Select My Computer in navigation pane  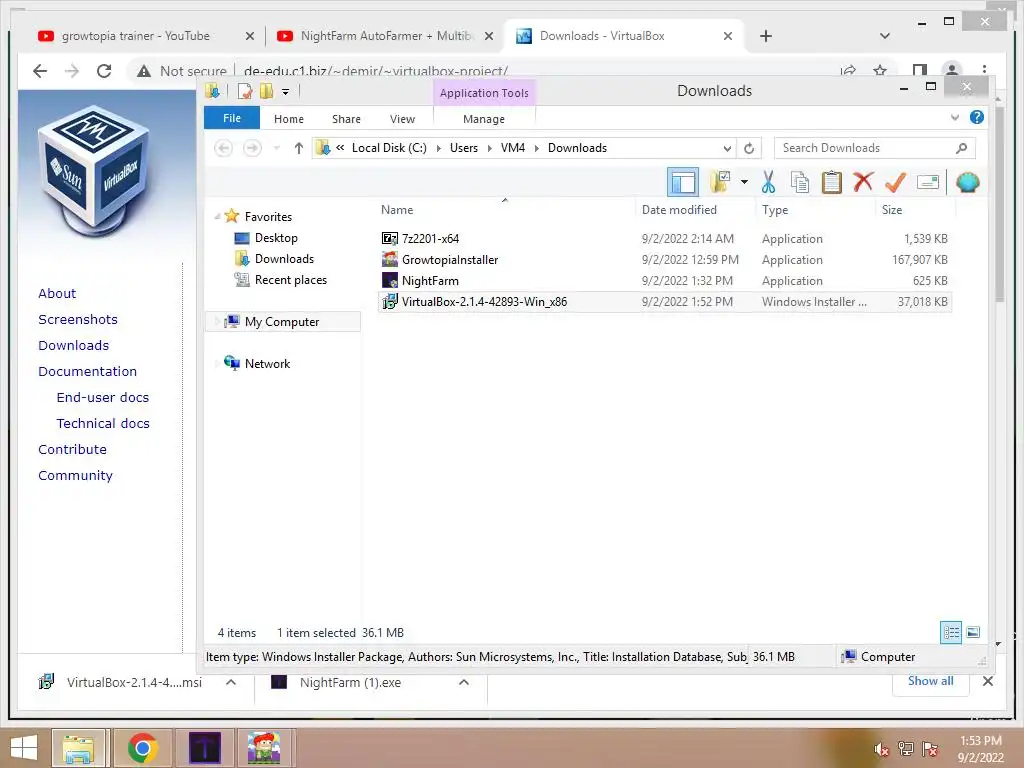point(281,321)
